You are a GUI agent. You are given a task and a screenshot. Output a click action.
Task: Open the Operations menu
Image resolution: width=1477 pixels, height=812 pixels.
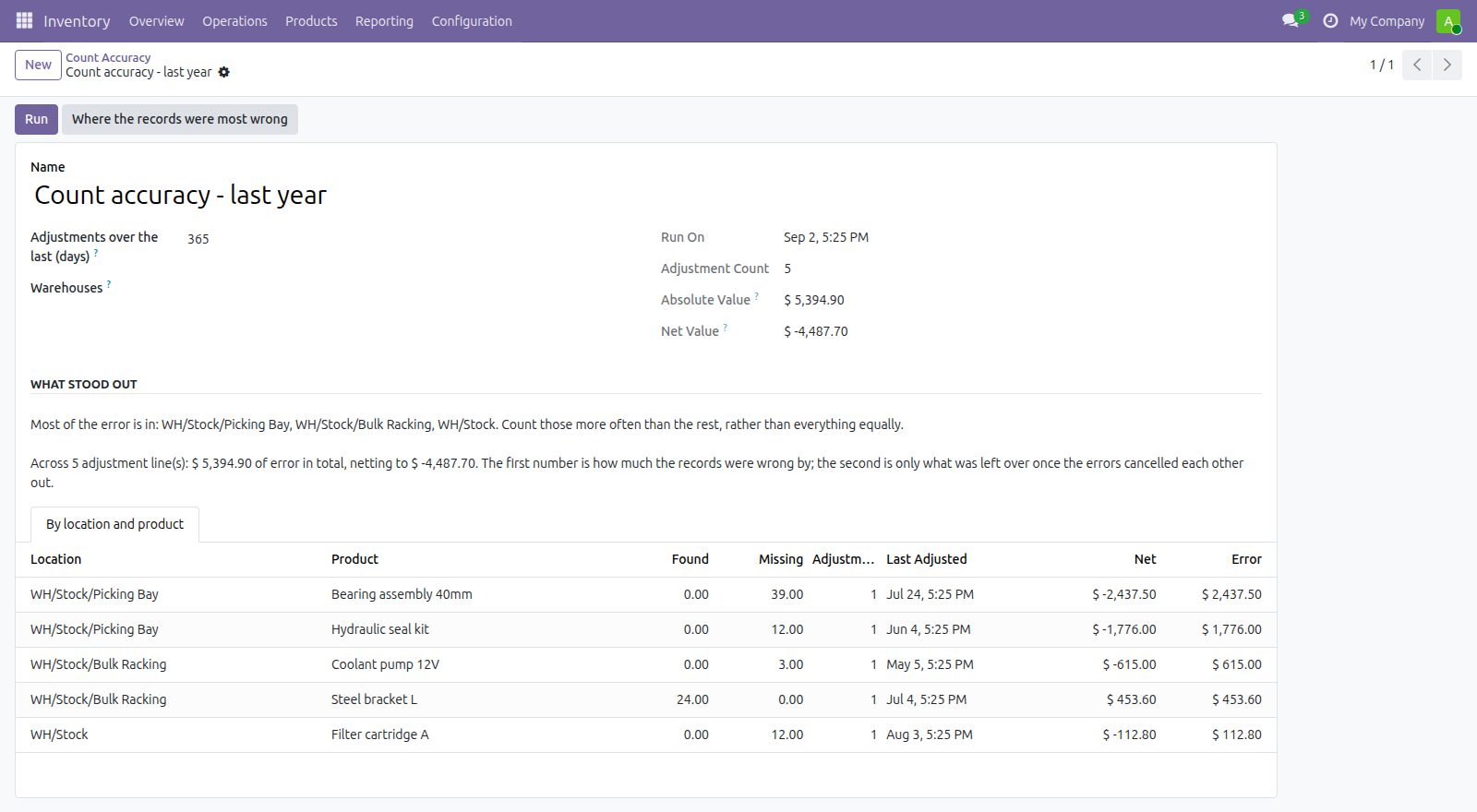tap(234, 20)
